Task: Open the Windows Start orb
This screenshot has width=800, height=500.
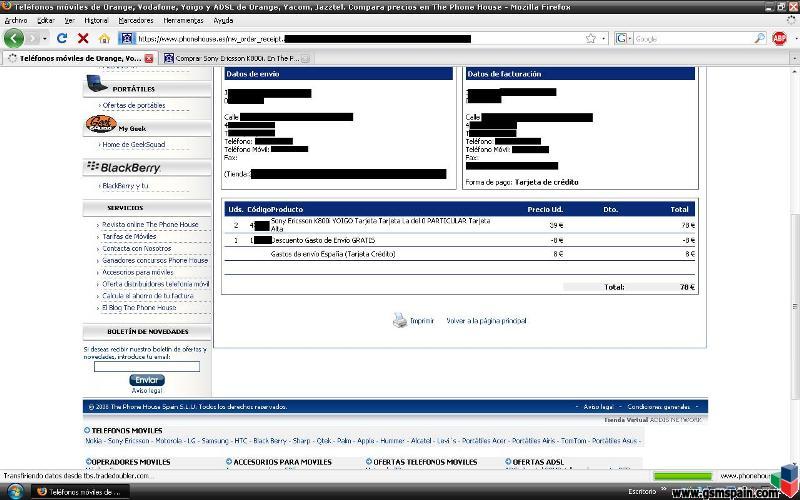Action: pos(15,492)
